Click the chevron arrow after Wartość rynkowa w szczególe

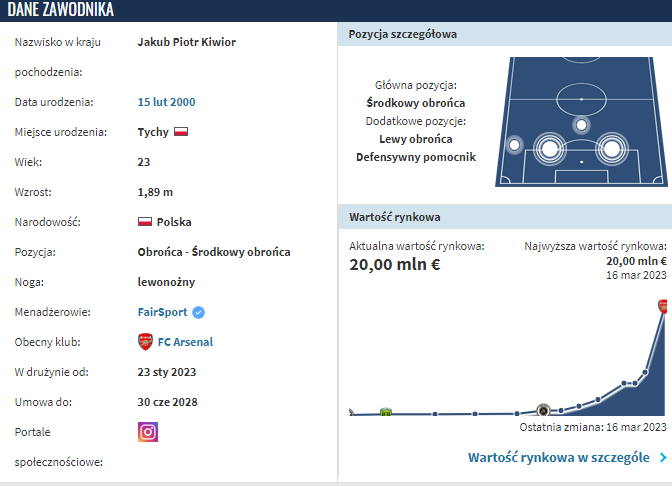(x=663, y=458)
